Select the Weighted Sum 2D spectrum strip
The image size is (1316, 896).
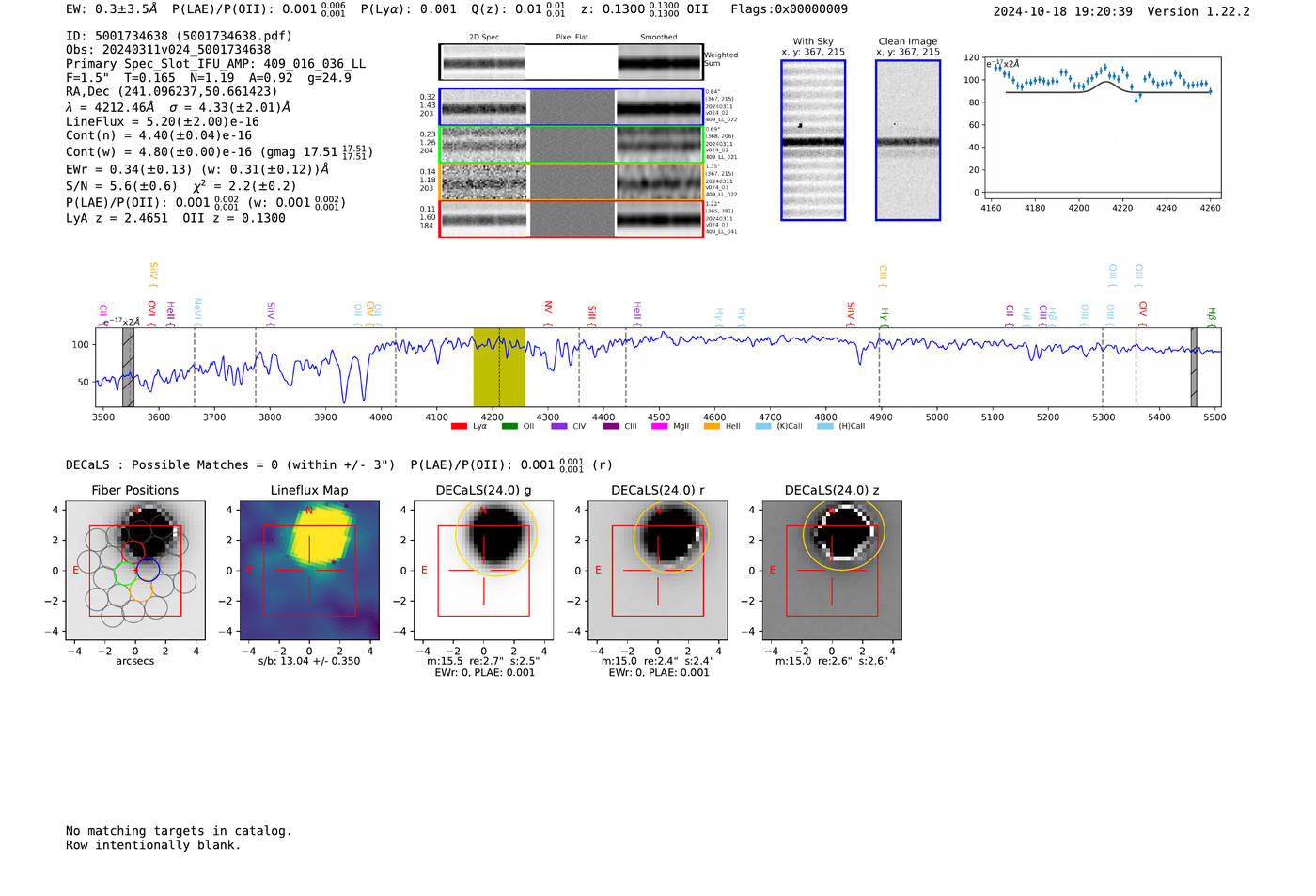[572, 62]
